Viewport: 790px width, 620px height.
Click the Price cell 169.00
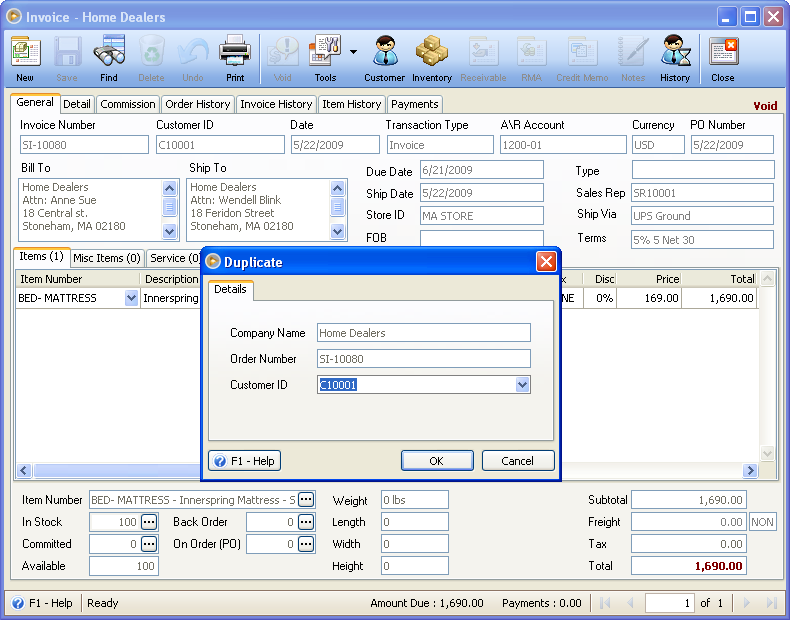click(x=649, y=298)
